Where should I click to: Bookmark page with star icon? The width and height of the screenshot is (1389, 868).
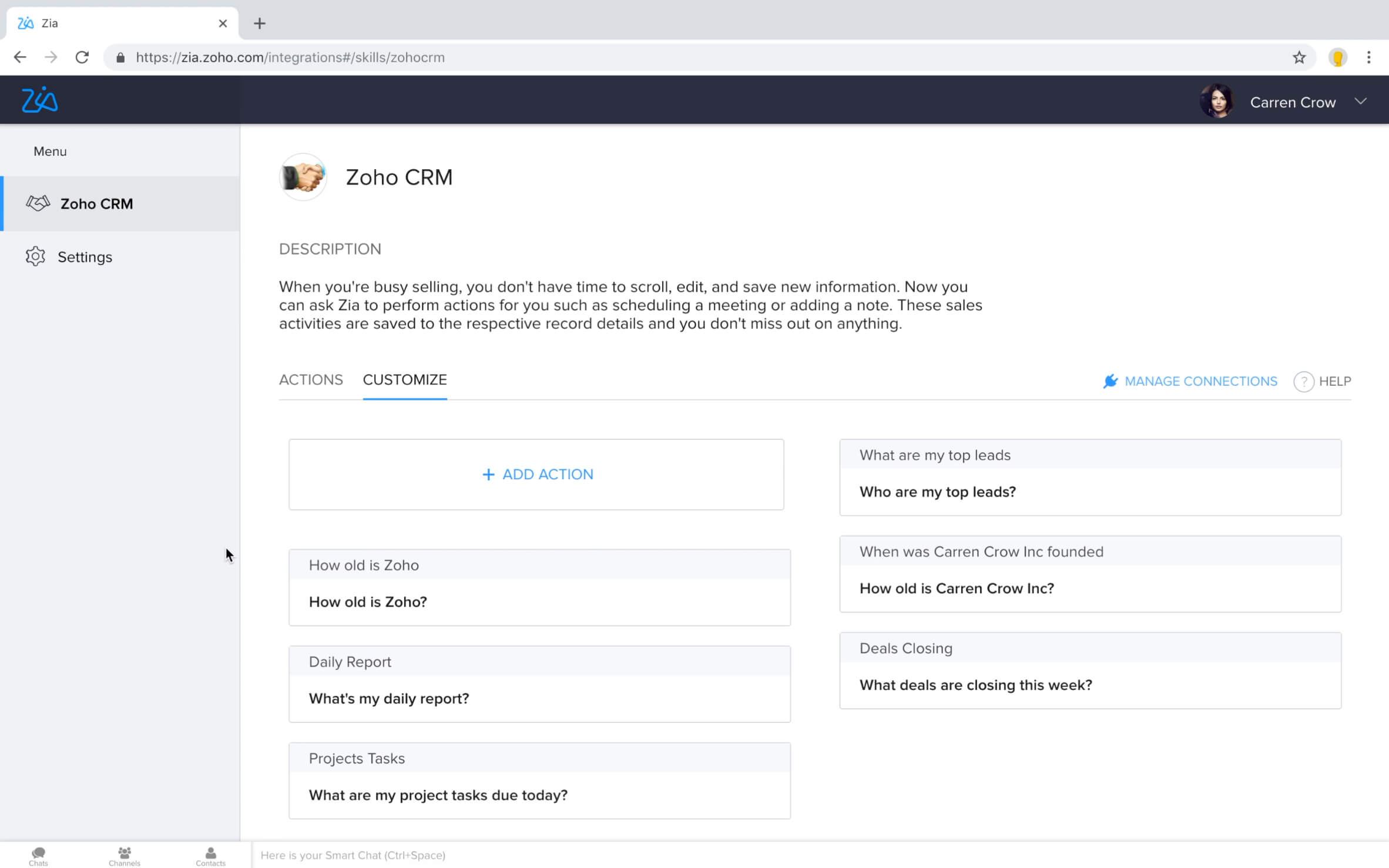click(x=1299, y=58)
